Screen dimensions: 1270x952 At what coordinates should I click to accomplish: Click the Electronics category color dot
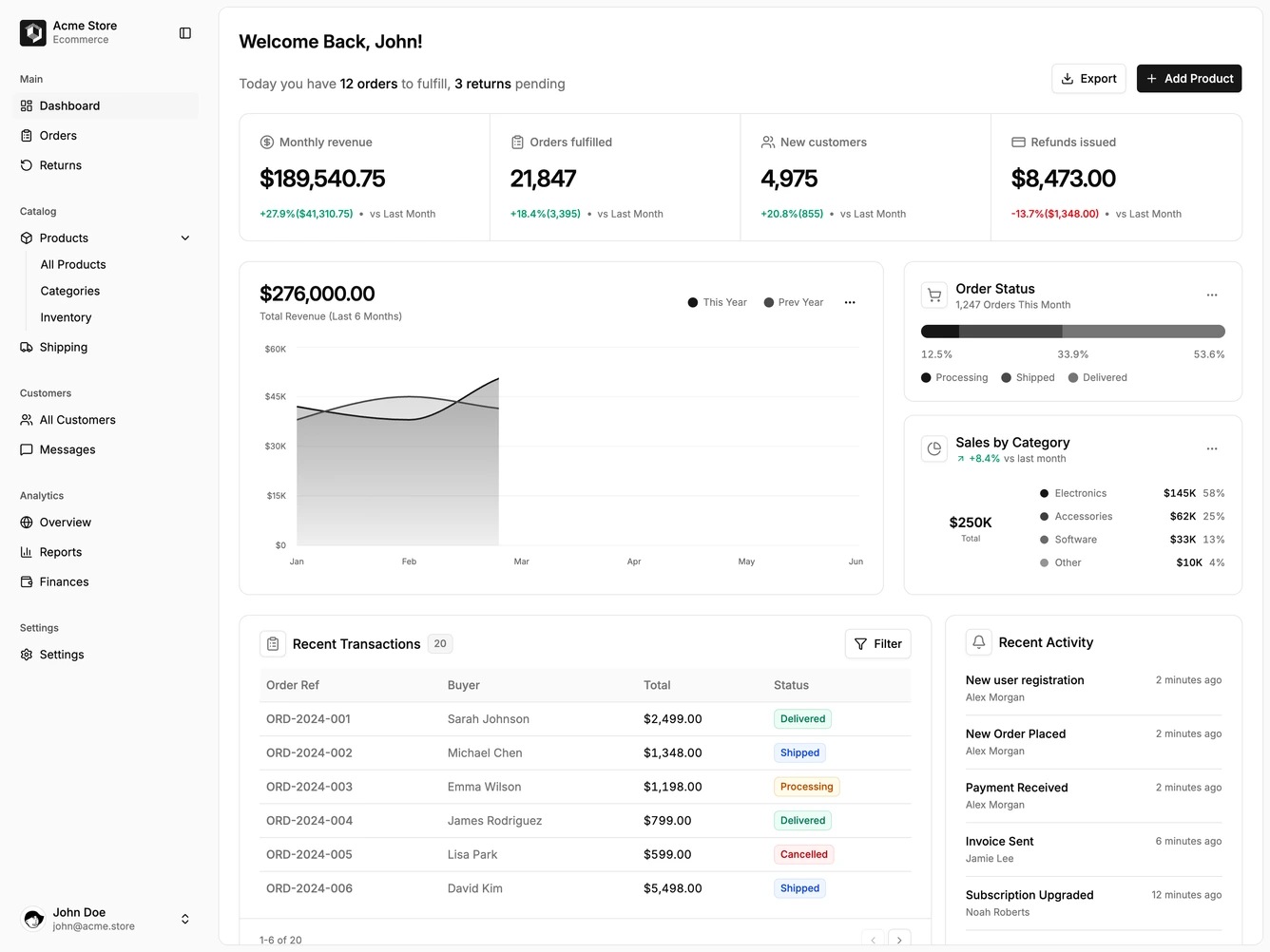(x=1045, y=494)
